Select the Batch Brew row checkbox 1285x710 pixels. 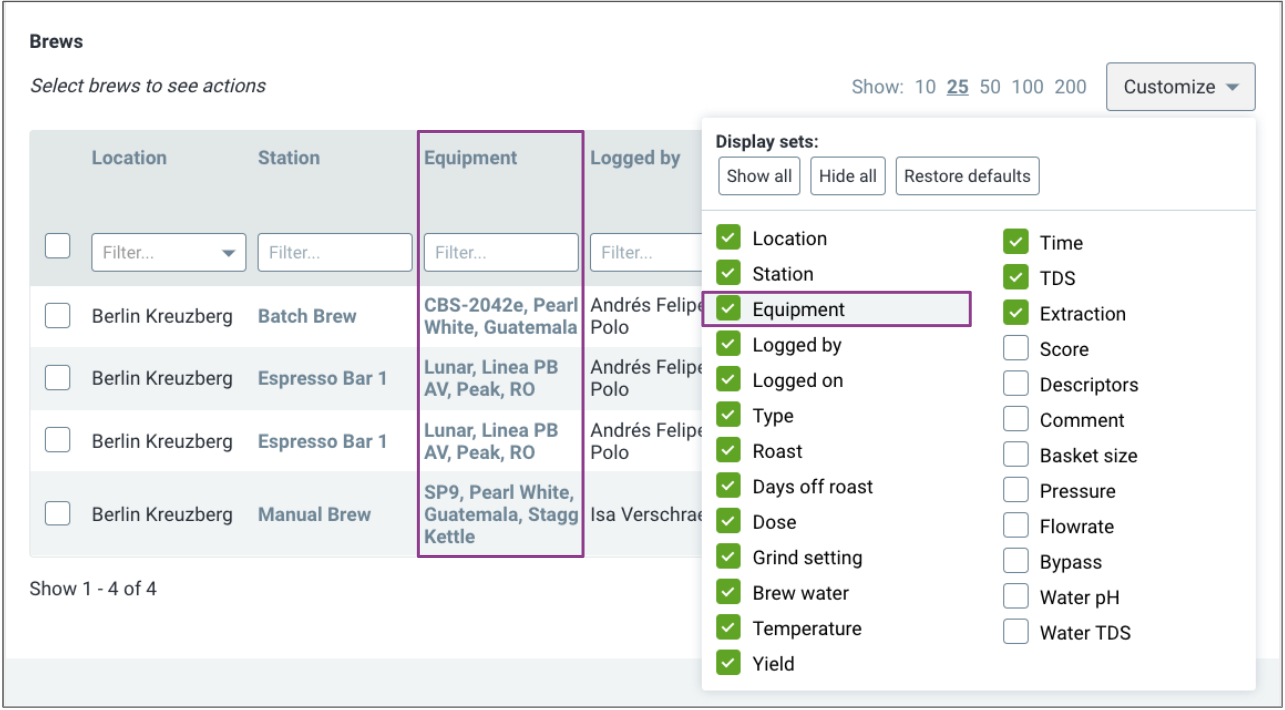[x=58, y=316]
